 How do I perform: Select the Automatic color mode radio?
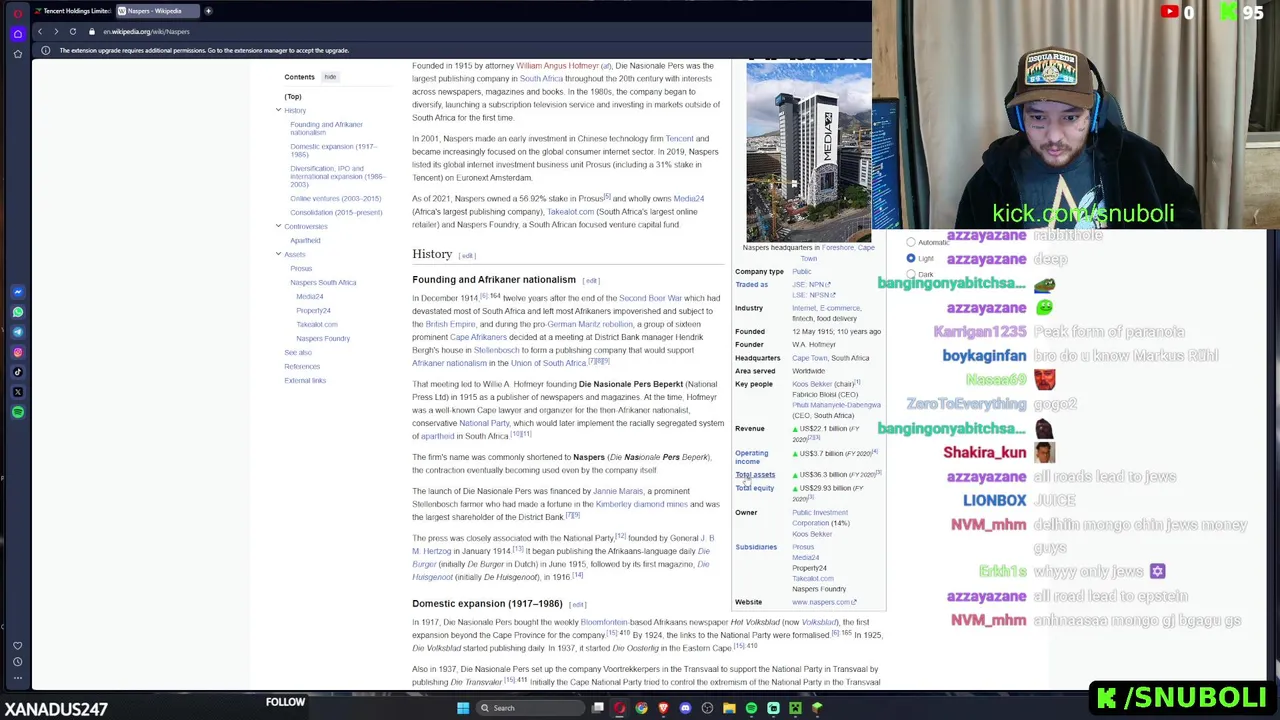(911, 242)
